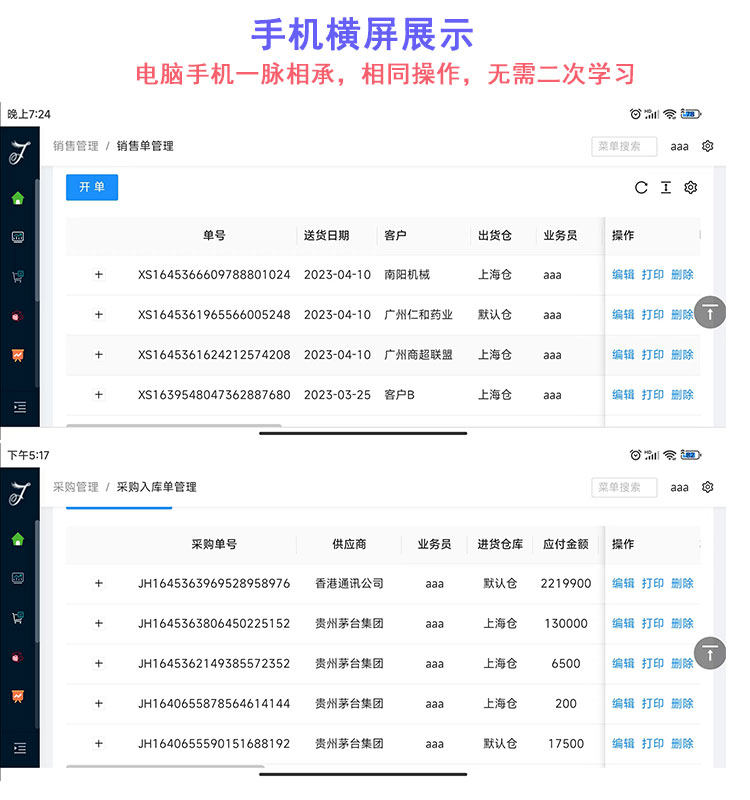Click 供应商 column header

pos(349,544)
